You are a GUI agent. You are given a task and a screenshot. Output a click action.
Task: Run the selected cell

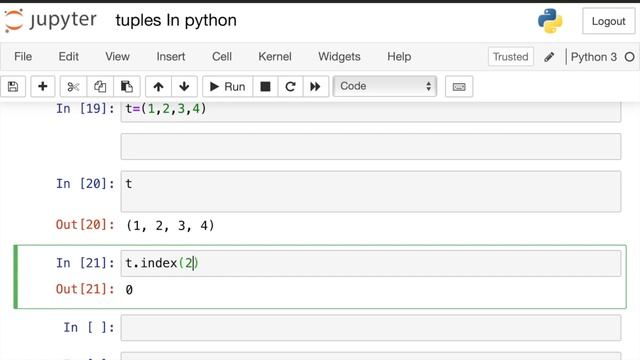[x=227, y=87]
